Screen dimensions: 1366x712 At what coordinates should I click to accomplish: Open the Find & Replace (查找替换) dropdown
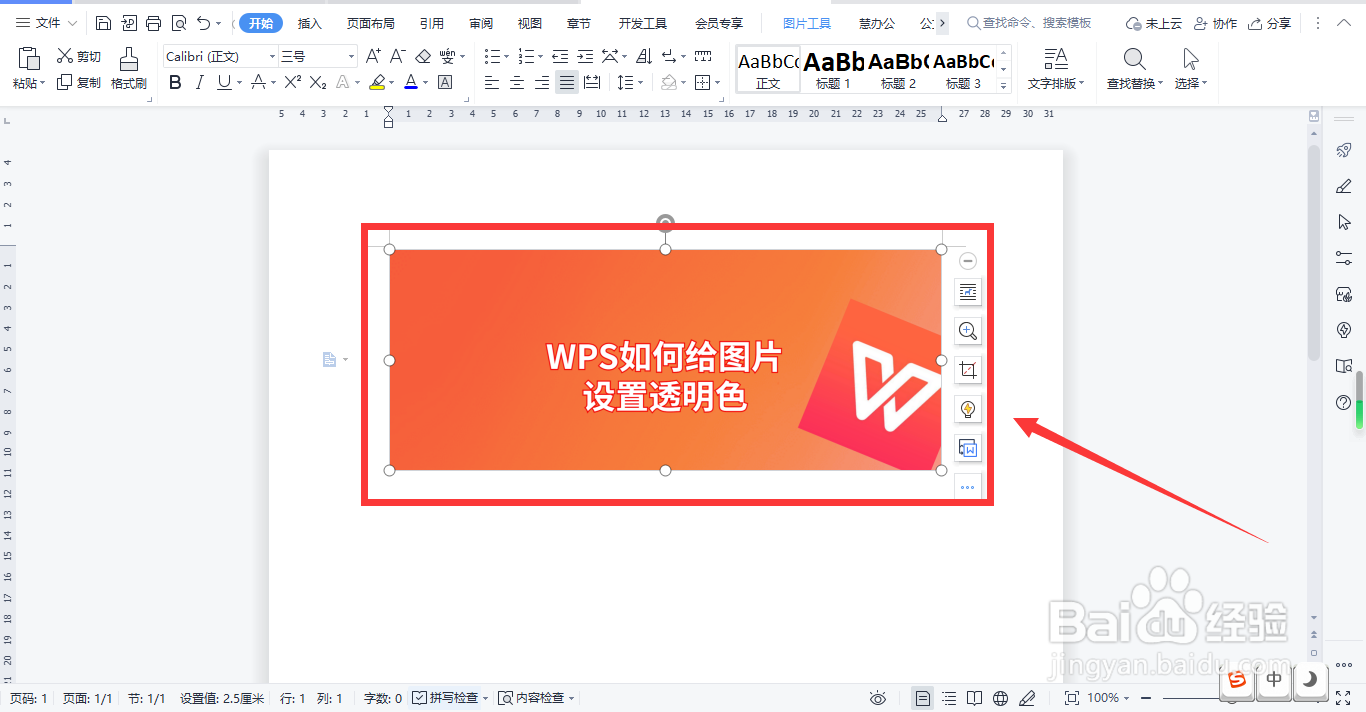(1134, 83)
